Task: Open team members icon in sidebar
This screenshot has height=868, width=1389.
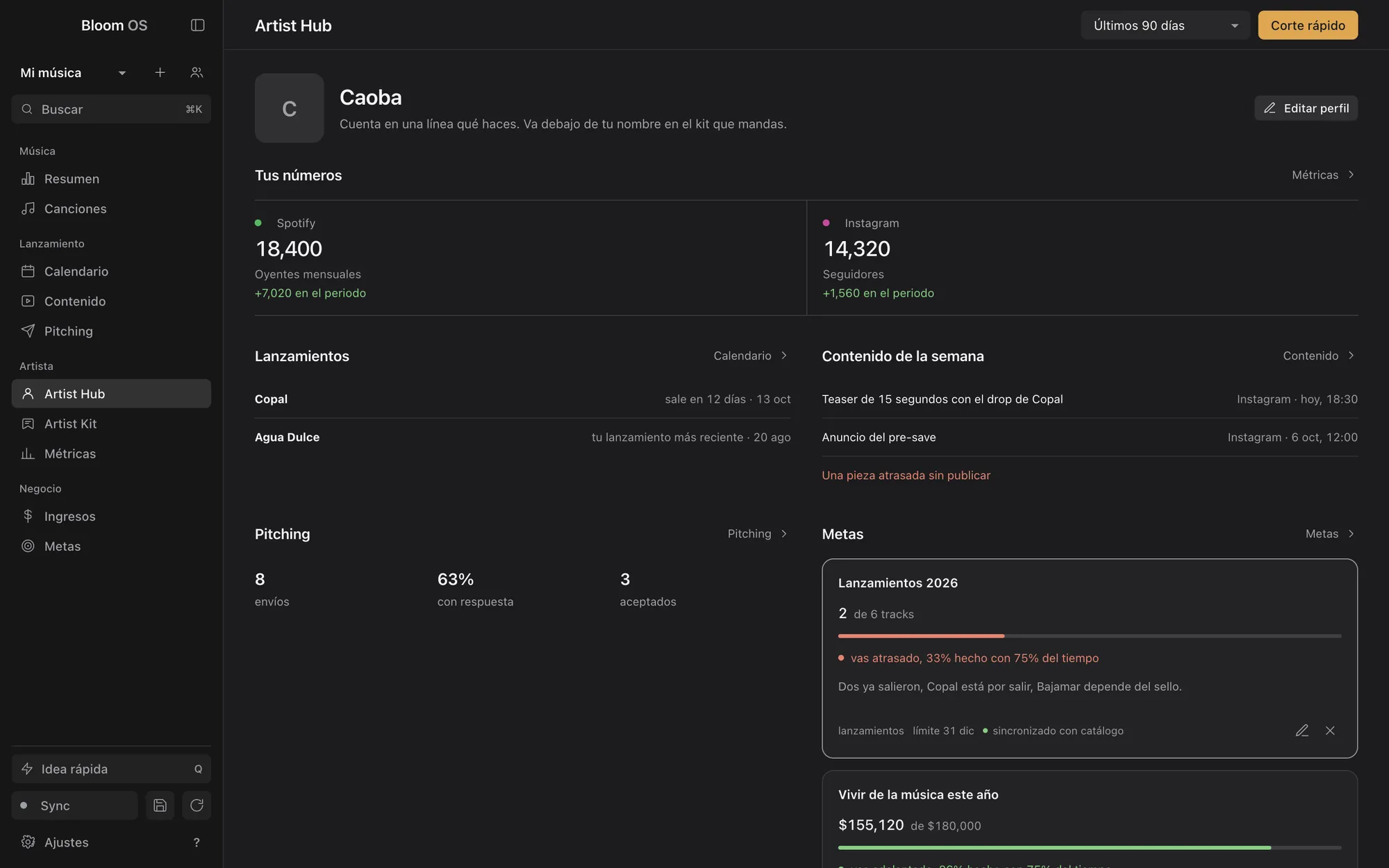Action: 197,72
